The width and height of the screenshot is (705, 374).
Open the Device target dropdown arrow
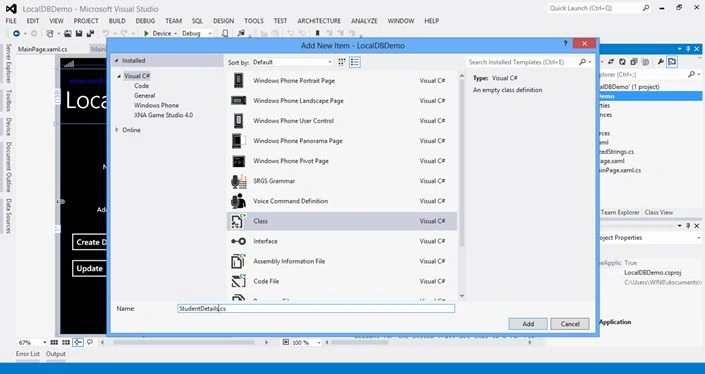tap(175, 34)
